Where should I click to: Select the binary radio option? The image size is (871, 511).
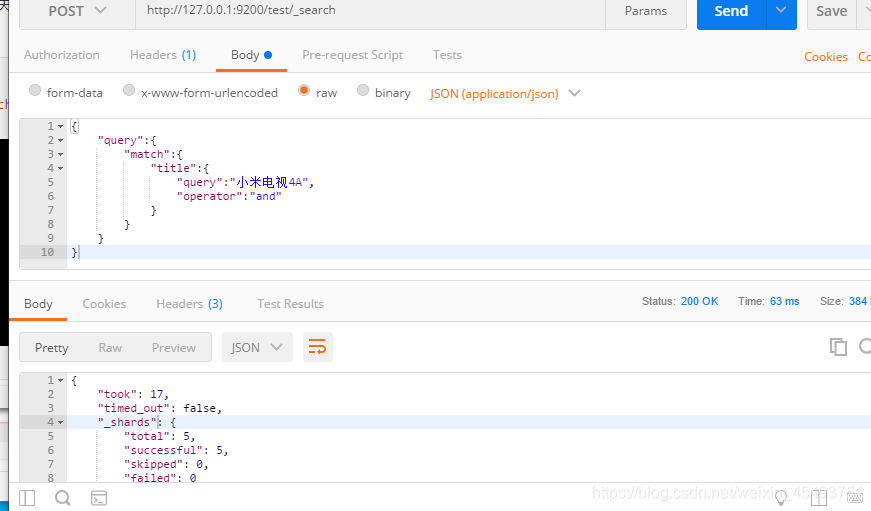[363, 90]
